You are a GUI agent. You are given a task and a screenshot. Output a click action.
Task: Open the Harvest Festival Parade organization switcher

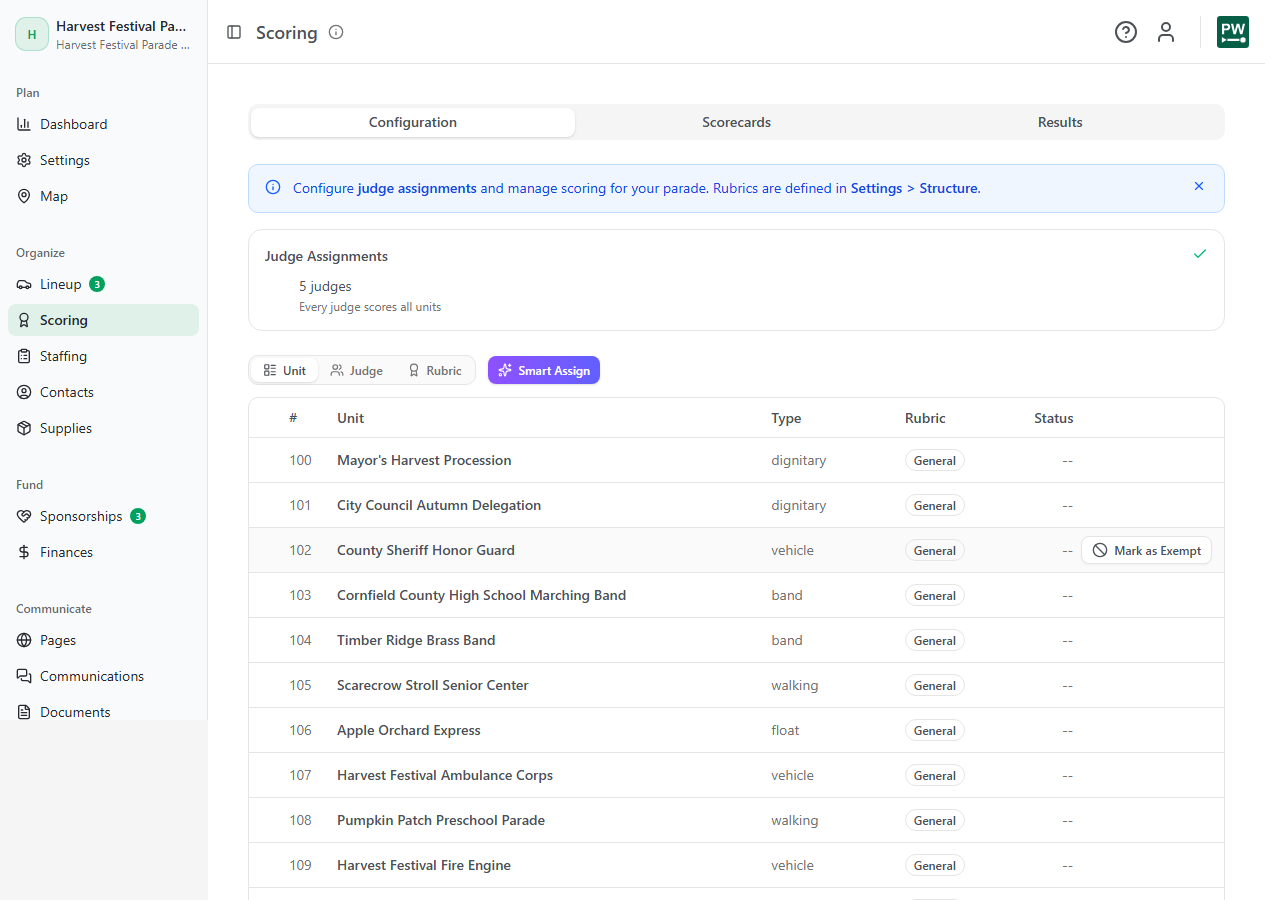(x=104, y=34)
